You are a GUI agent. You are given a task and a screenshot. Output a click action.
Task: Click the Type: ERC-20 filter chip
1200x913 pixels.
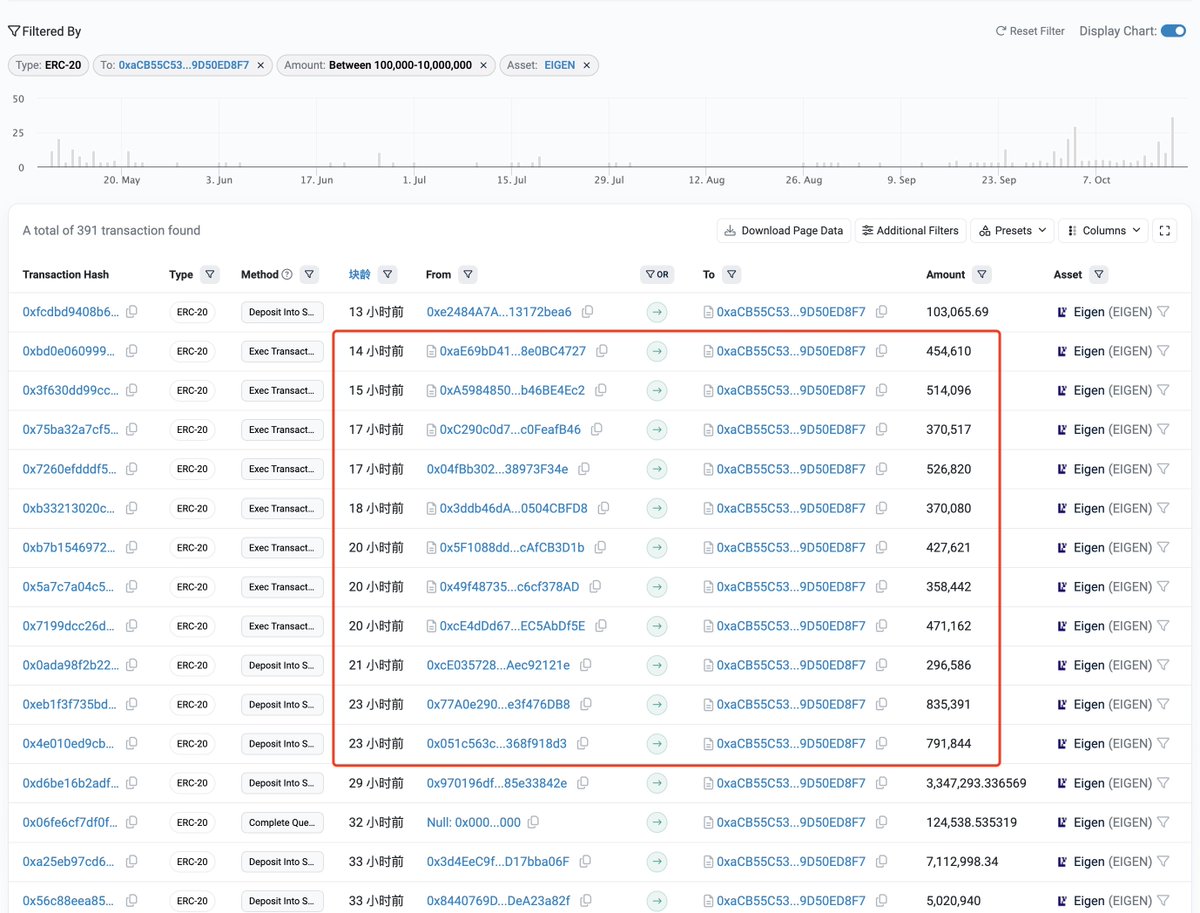click(49, 65)
